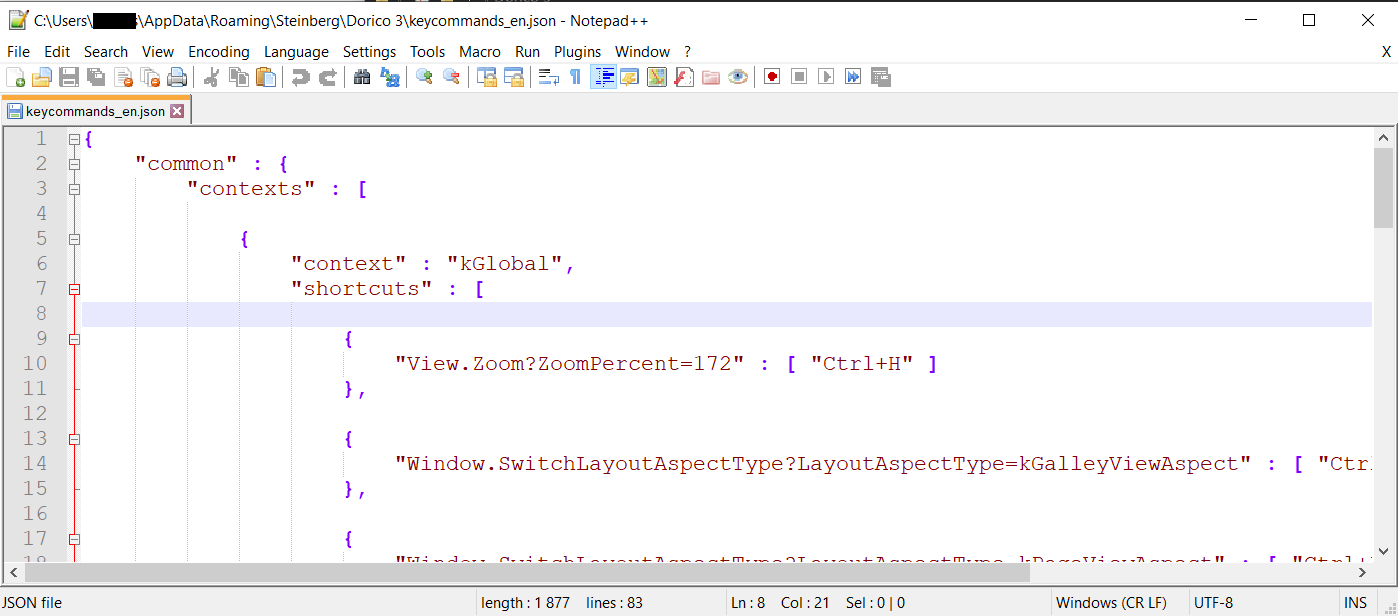The image size is (1398, 616).
Task: Close the keycommands_en.json tab with red X
Action: (x=177, y=111)
